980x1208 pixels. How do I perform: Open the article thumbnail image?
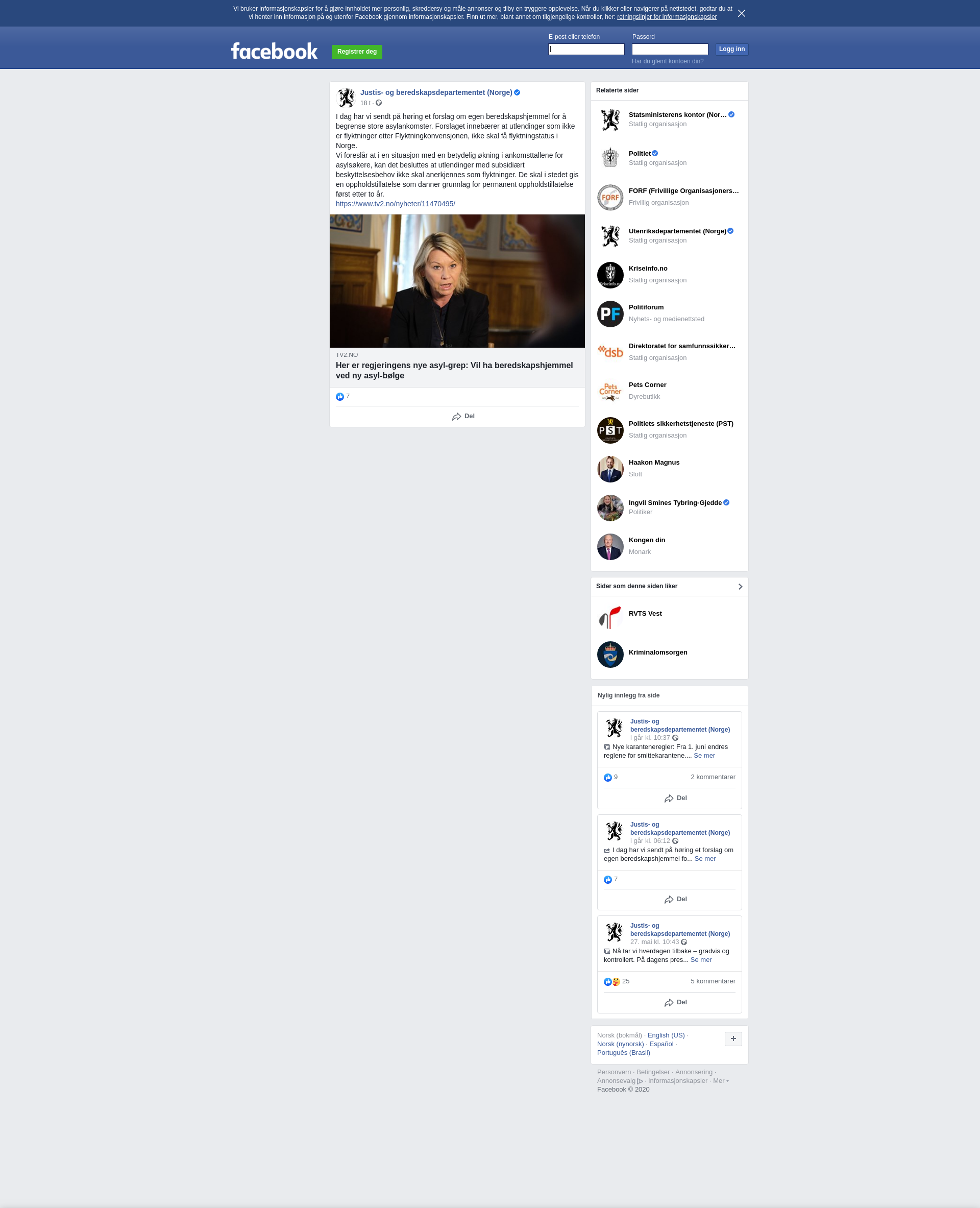point(457,281)
